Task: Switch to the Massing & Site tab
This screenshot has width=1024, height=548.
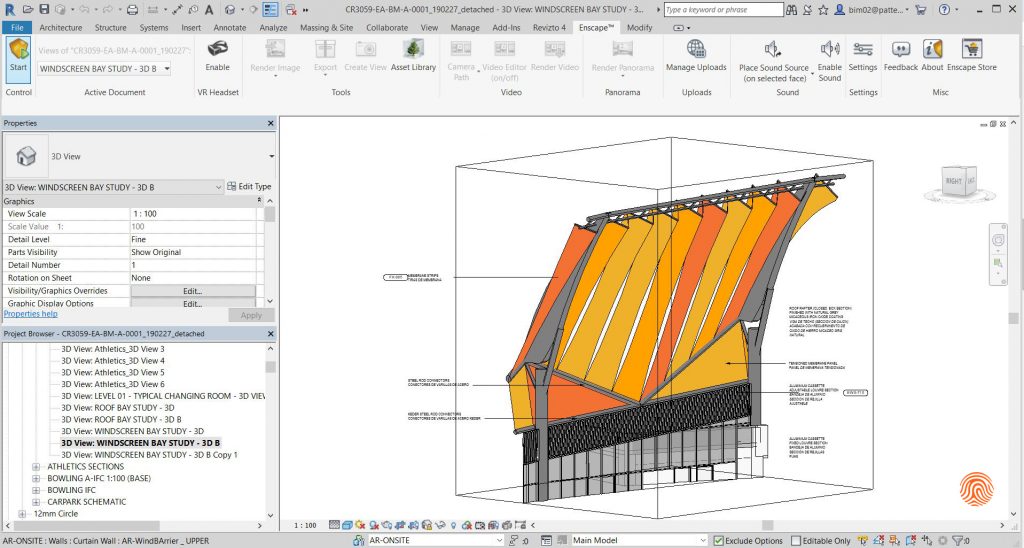Action: click(326, 27)
